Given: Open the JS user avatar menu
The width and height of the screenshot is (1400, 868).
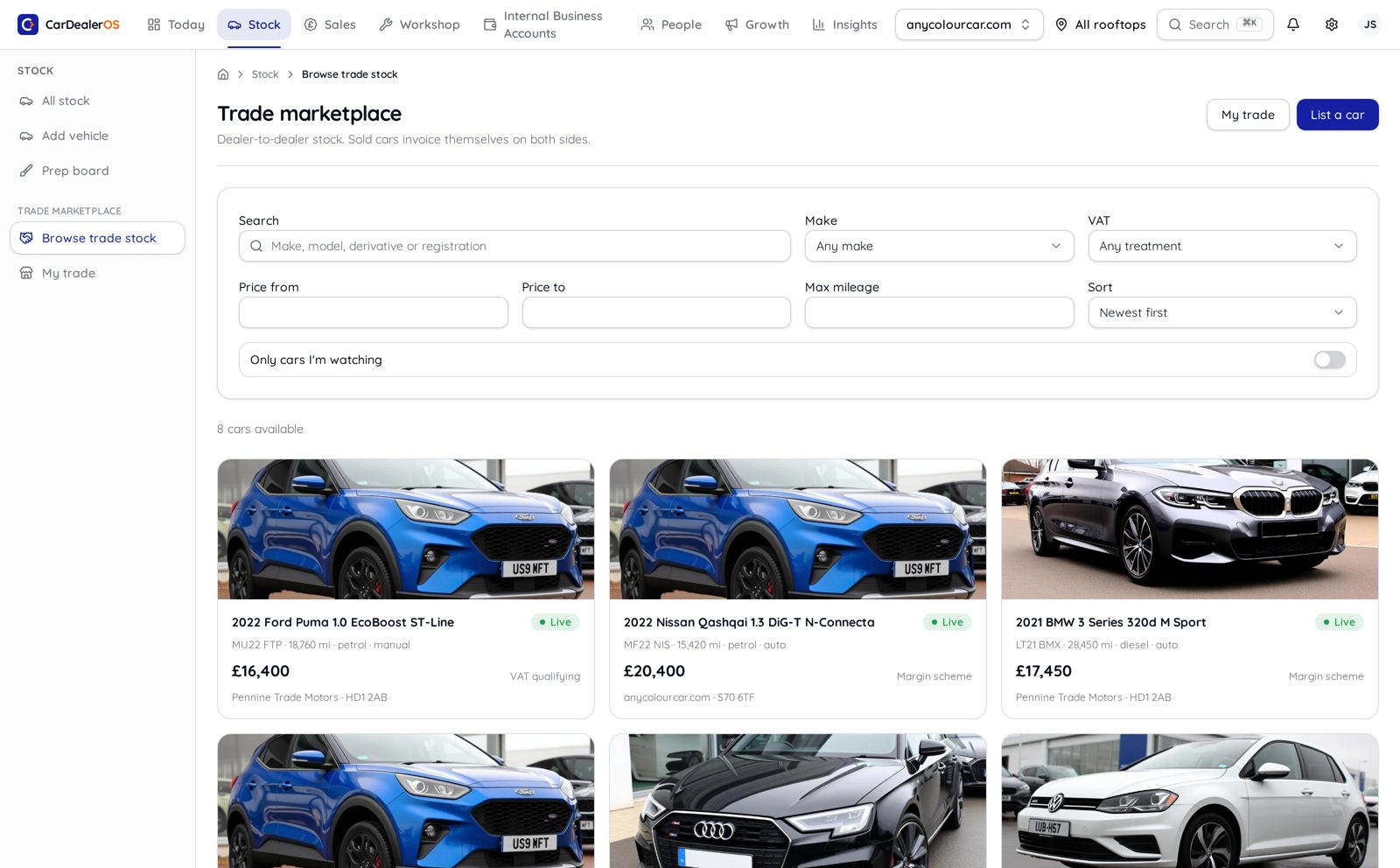Looking at the screenshot, I should (1370, 24).
